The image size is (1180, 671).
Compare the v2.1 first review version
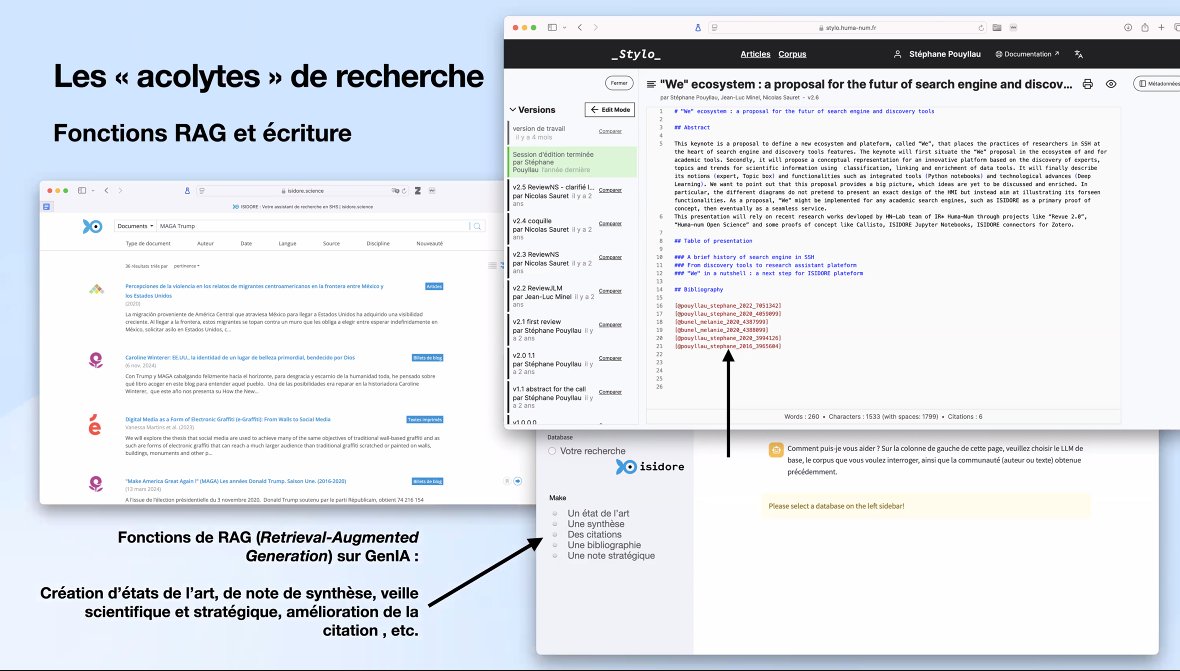click(610, 324)
